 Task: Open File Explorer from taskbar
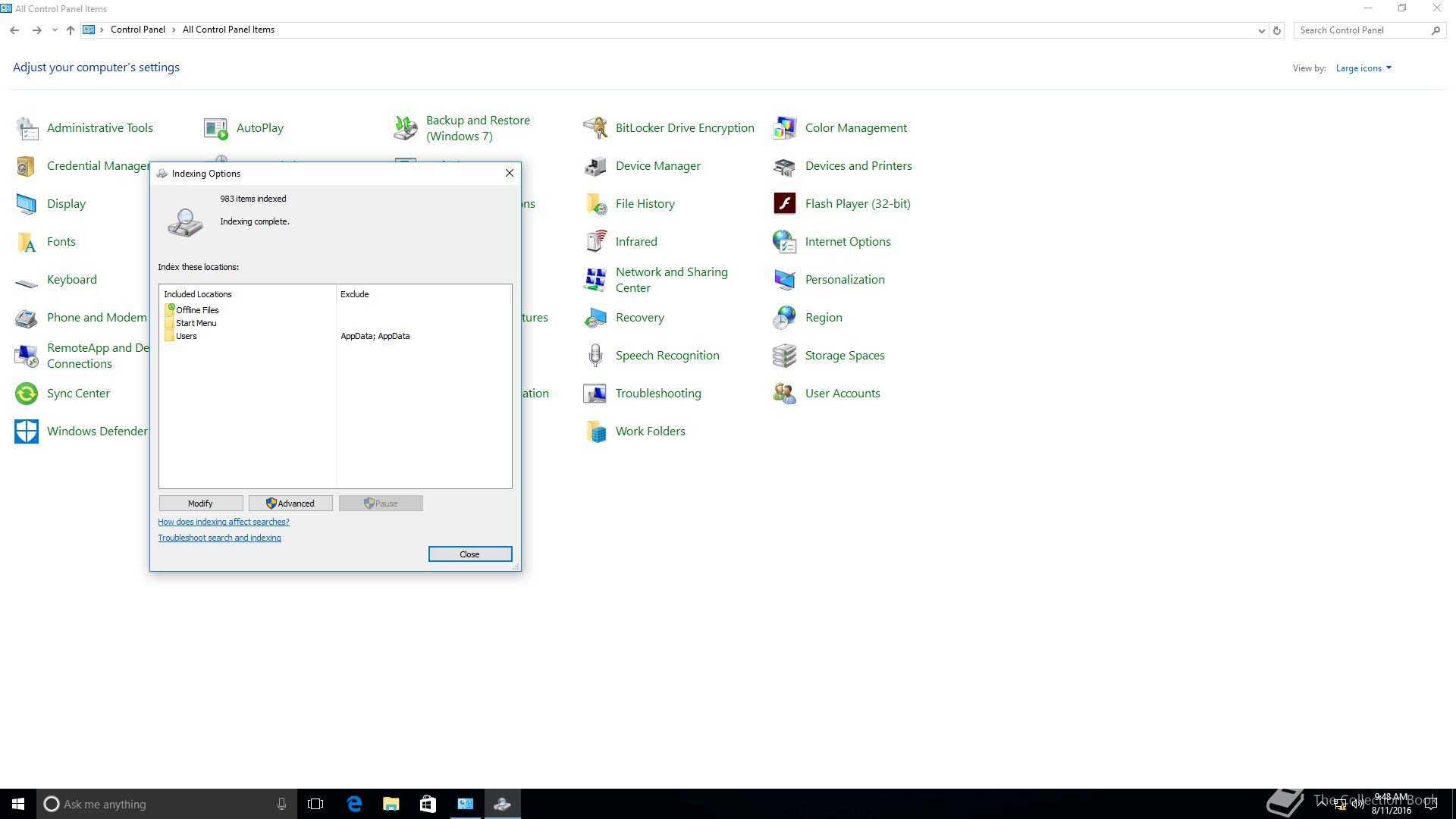391,804
